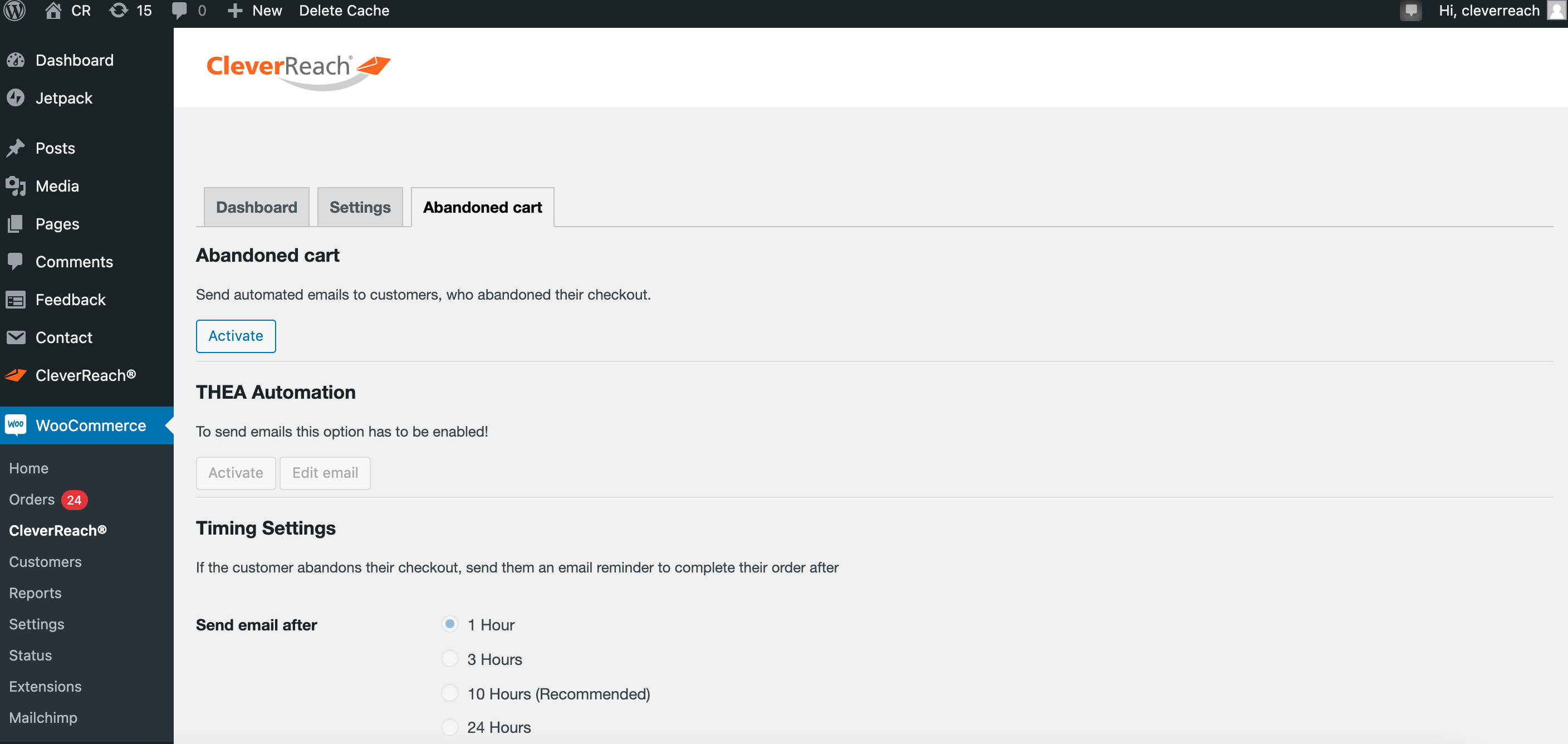This screenshot has height=744, width=1568.
Task: Open WooCommerce Reports submenu link
Action: click(35, 593)
